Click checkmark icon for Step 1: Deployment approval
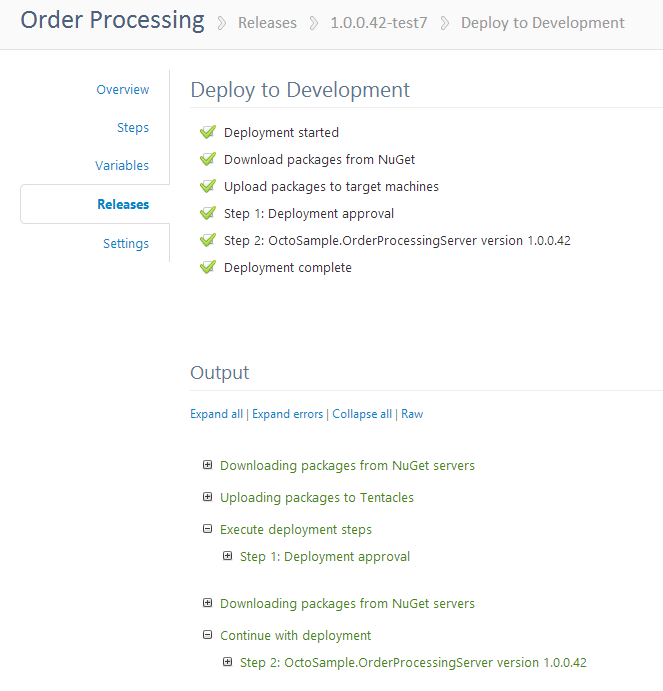 point(208,213)
